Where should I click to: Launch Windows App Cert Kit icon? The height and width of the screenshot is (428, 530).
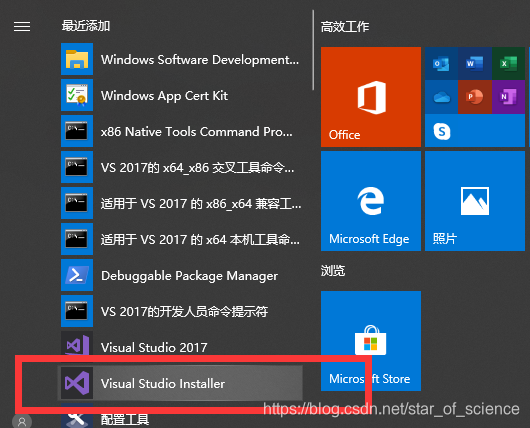pos(77,95)
